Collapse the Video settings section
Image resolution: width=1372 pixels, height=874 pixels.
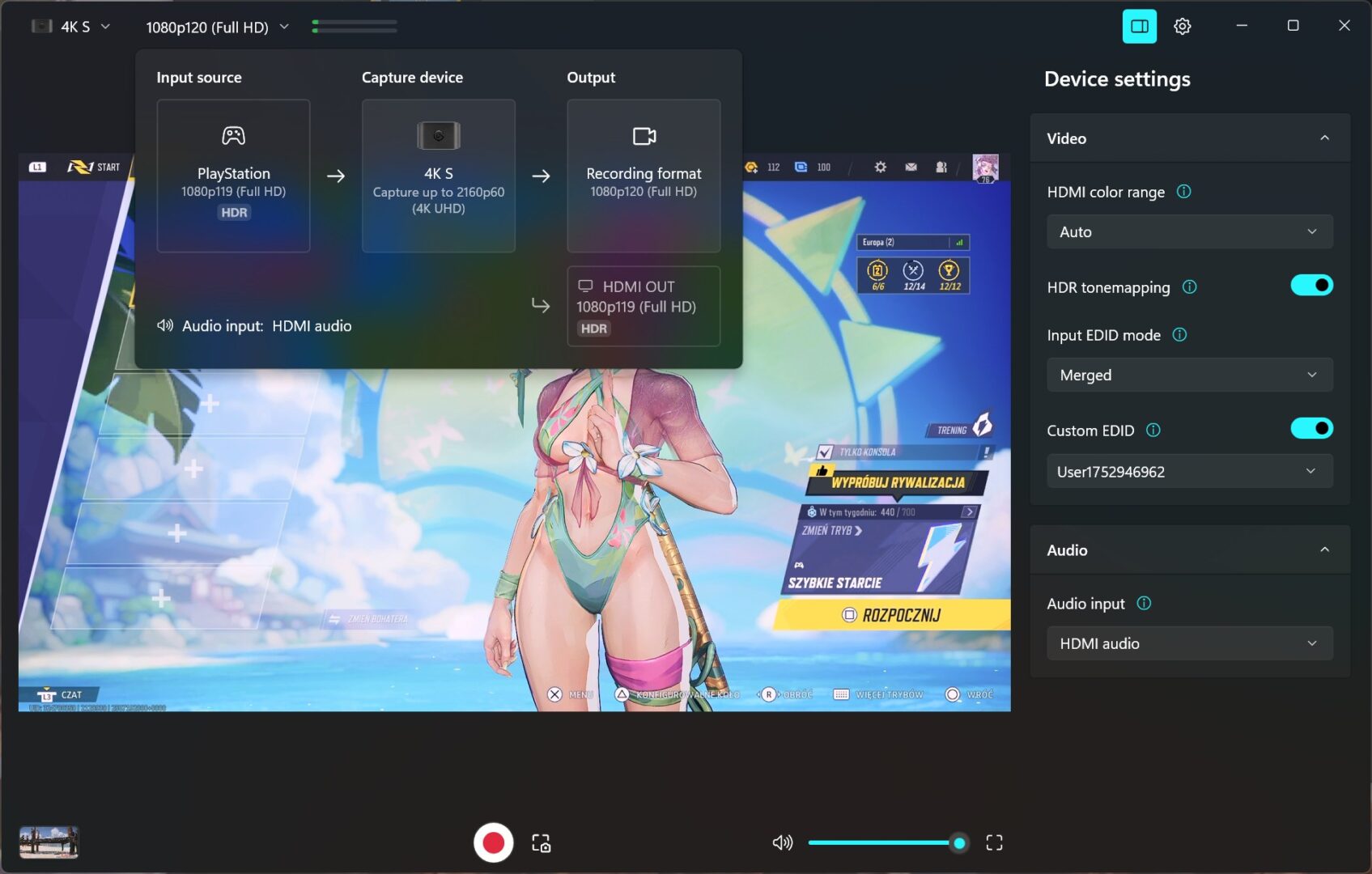[x=1324, y=138]
